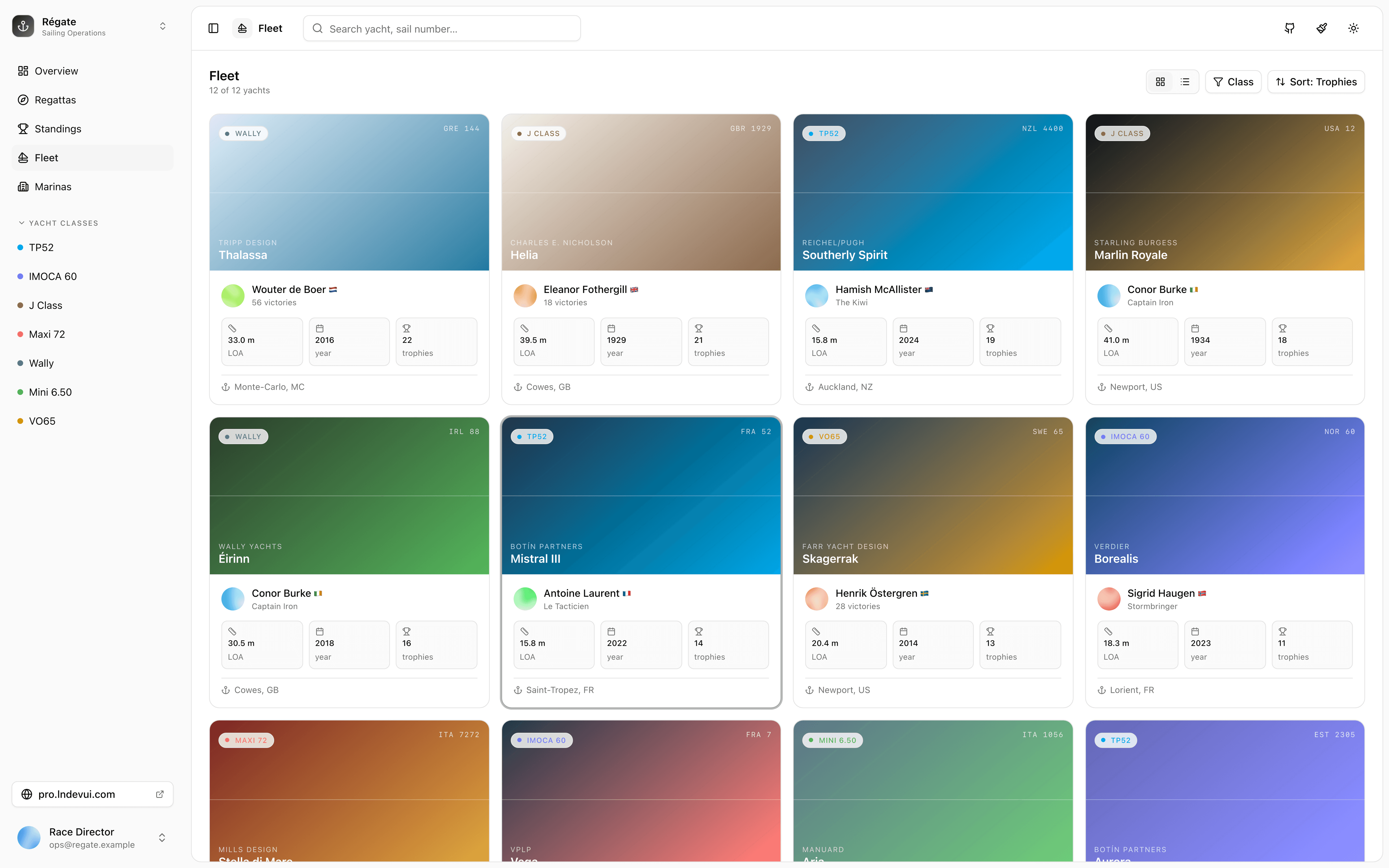Click Marlin Royale's 18 trophies stat
Screen dimensions: 1389x868
click(1311, 342)
